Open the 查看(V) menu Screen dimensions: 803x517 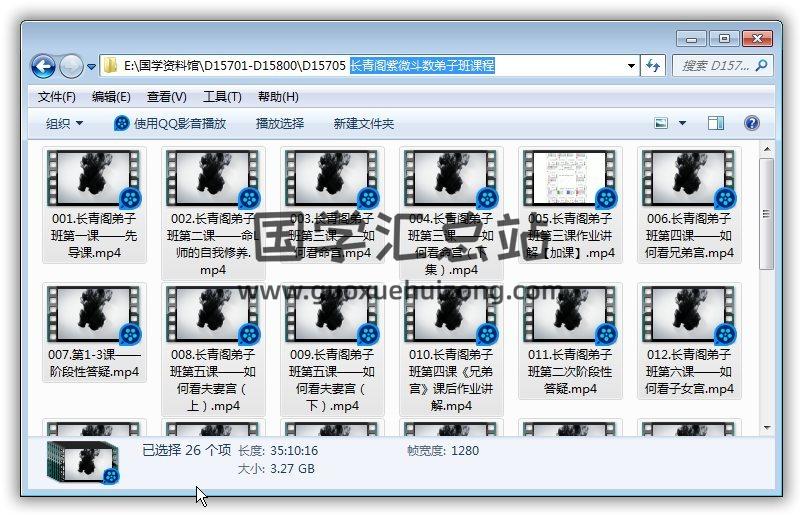[x=166, y=97]
